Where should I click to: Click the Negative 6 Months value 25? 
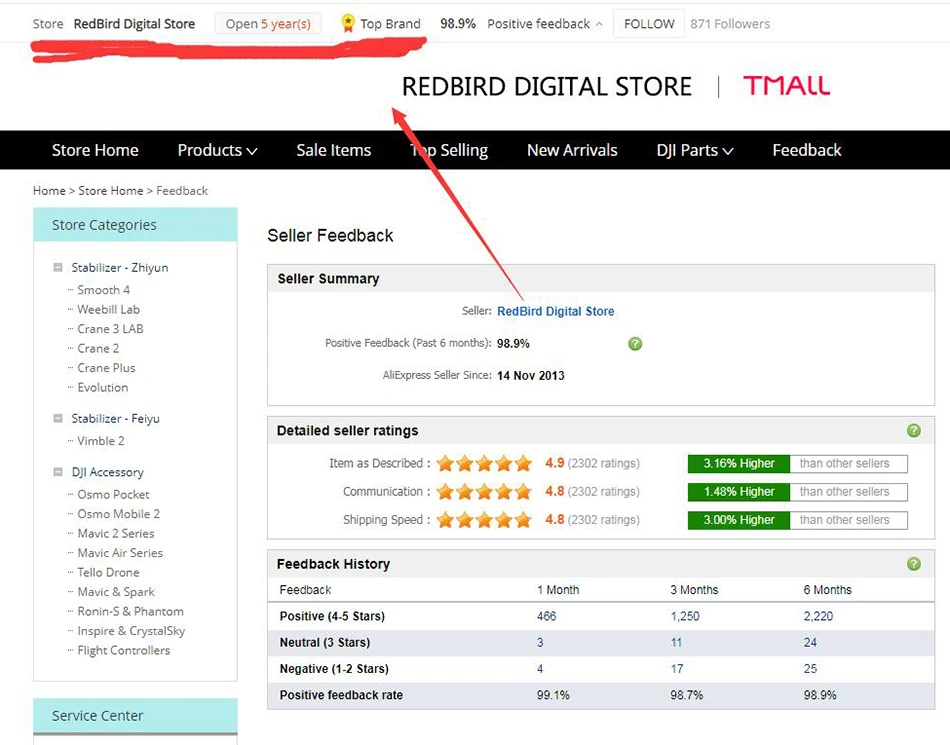click(811, 669)
